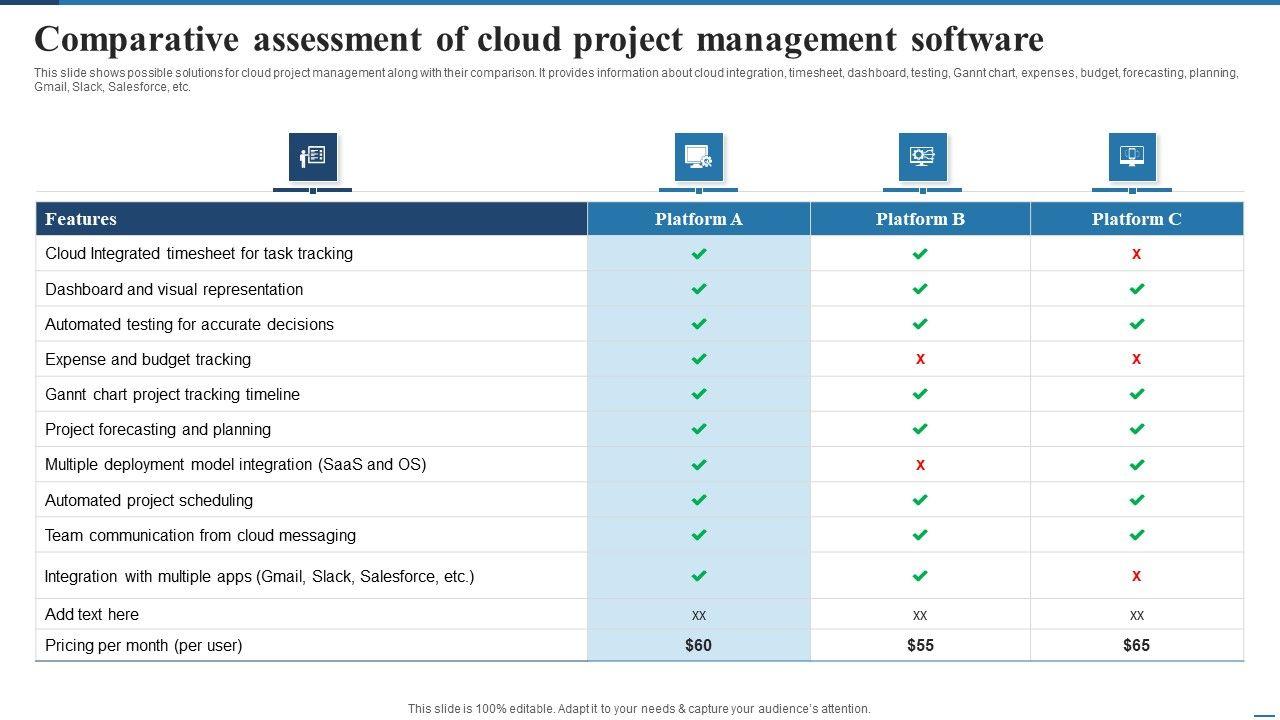
Task: Click the device icon above Platform C
Action: coord(1132,156)
